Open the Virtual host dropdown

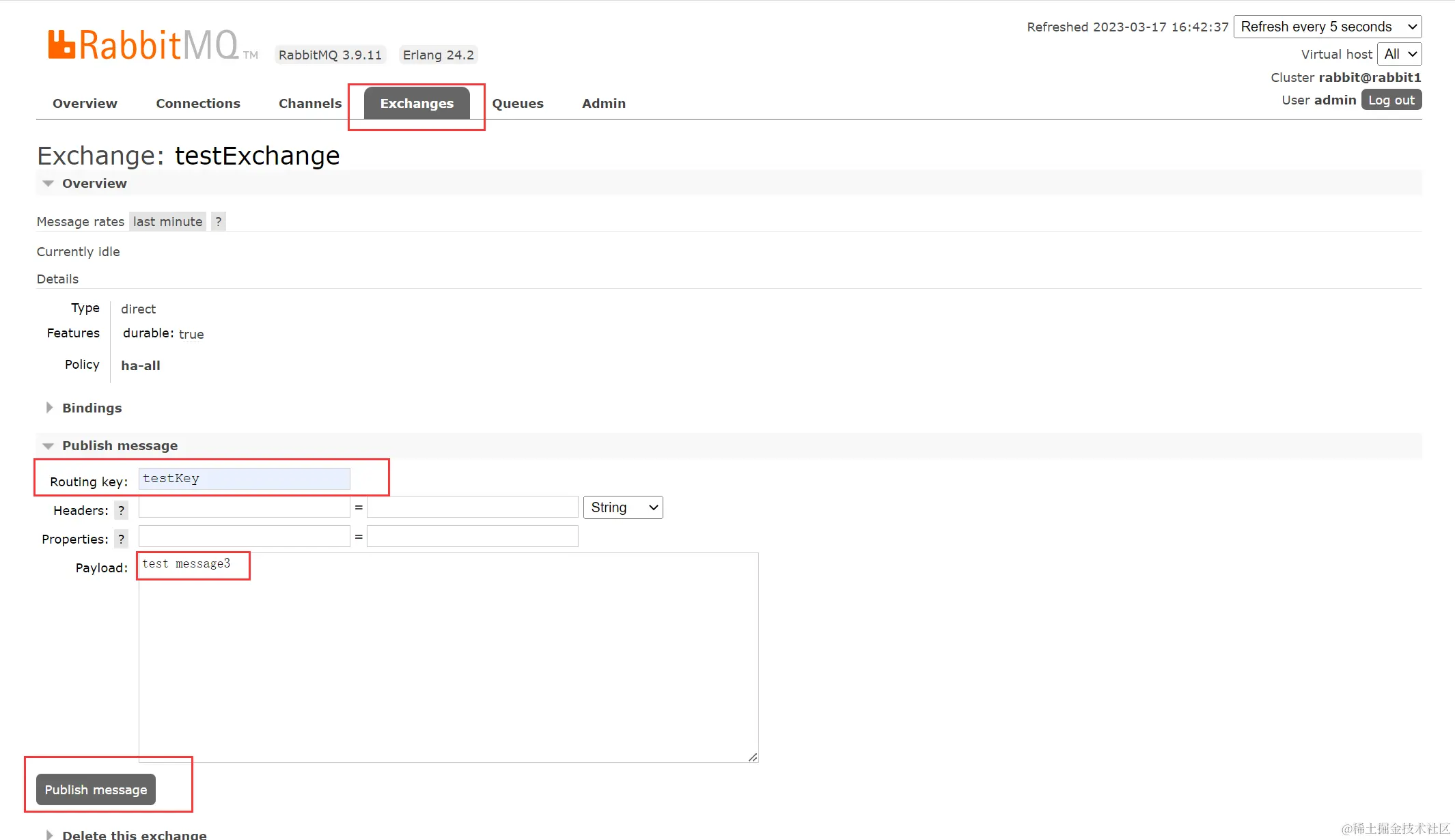pos(1399,54)
